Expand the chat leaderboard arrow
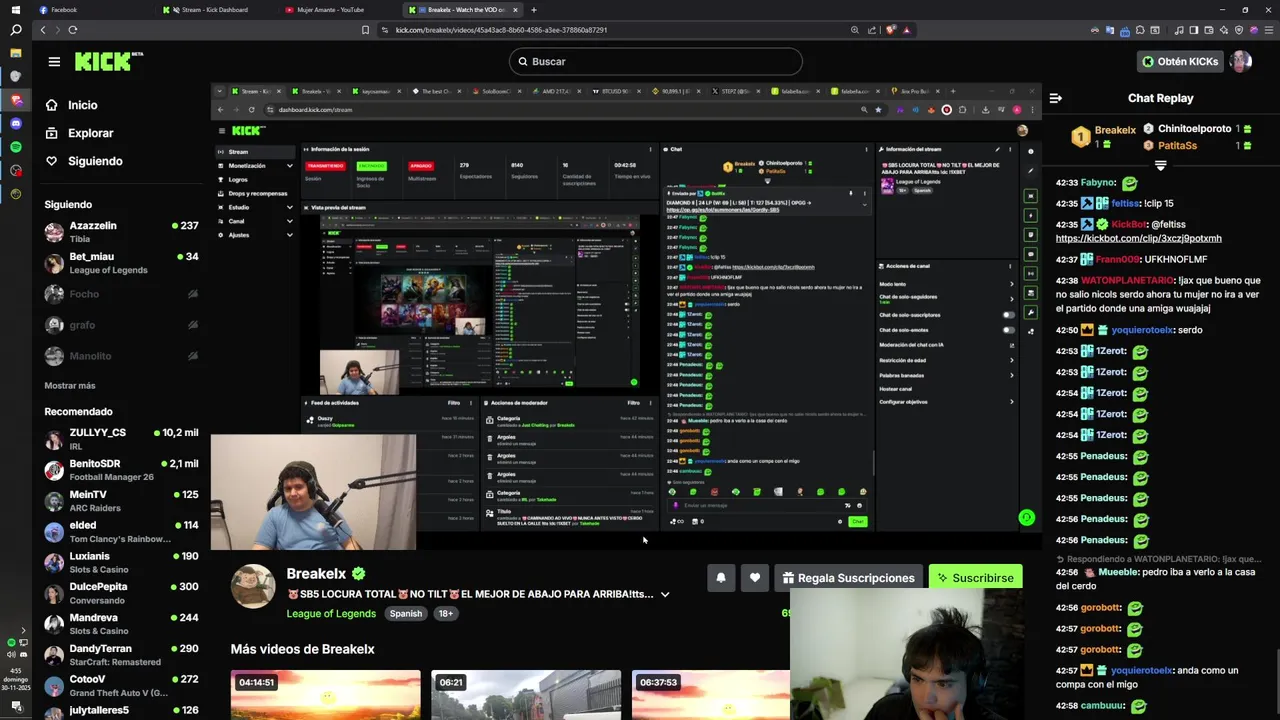1280x720 pixels. point(1160,165)
